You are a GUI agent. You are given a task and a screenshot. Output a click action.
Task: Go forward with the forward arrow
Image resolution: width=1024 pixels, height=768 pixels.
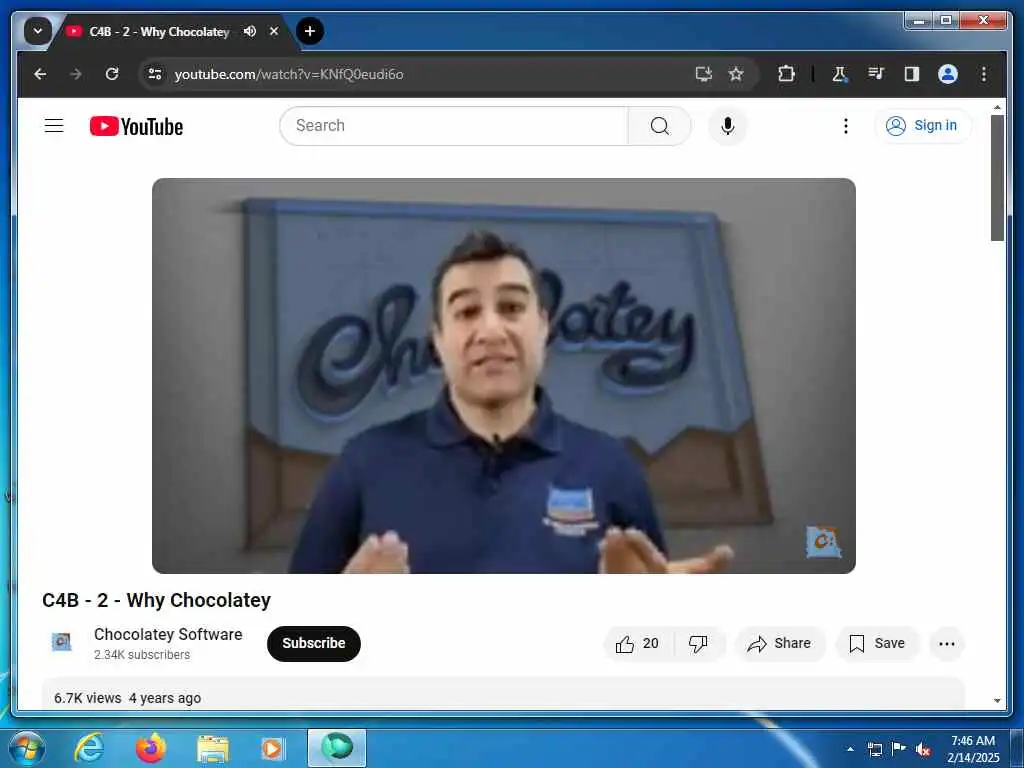tap(76, 74)
